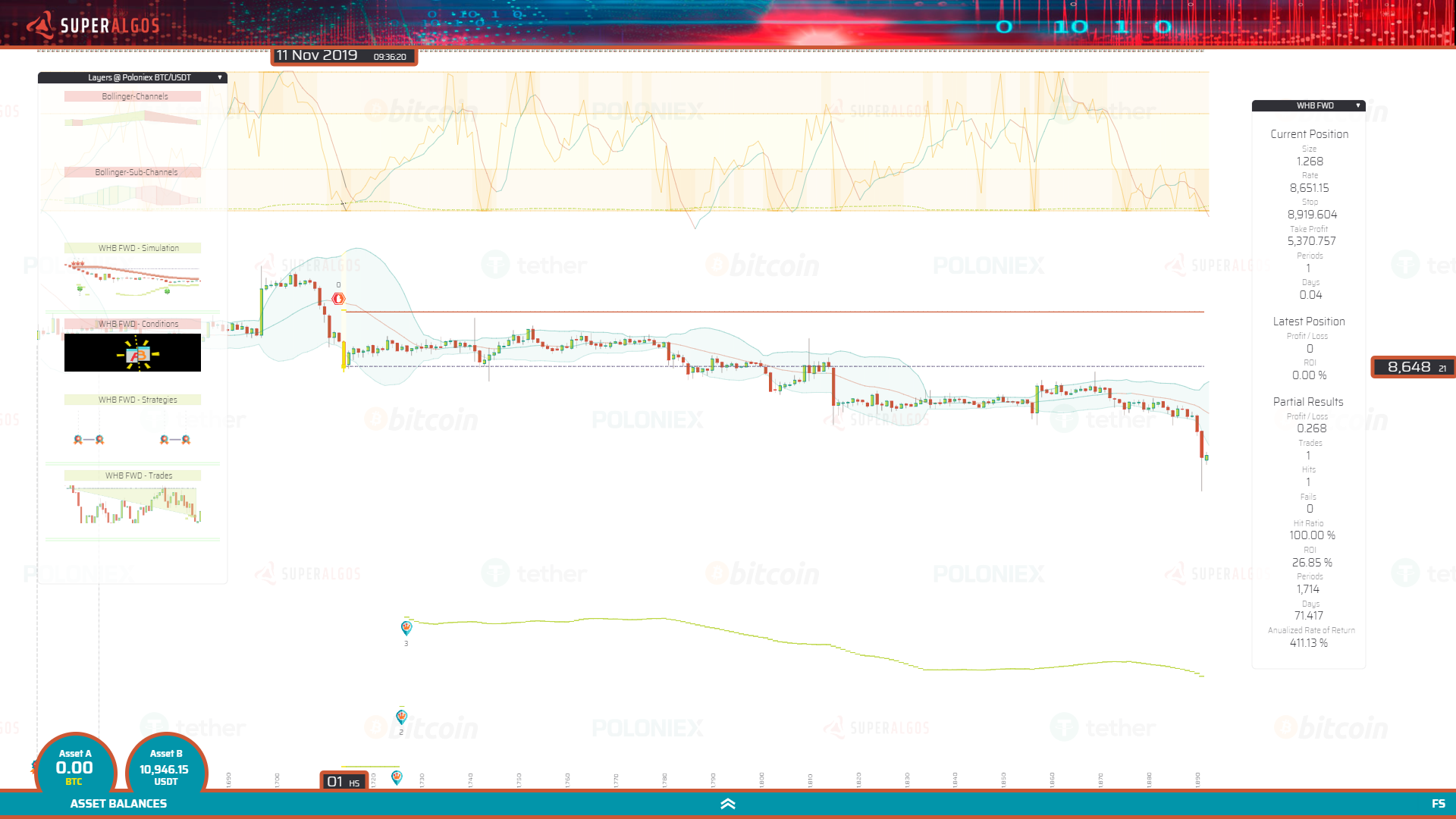Click the WHB FWD panel title
The height and width of the screenshot is (819, 1456).
pos(1315,105)
